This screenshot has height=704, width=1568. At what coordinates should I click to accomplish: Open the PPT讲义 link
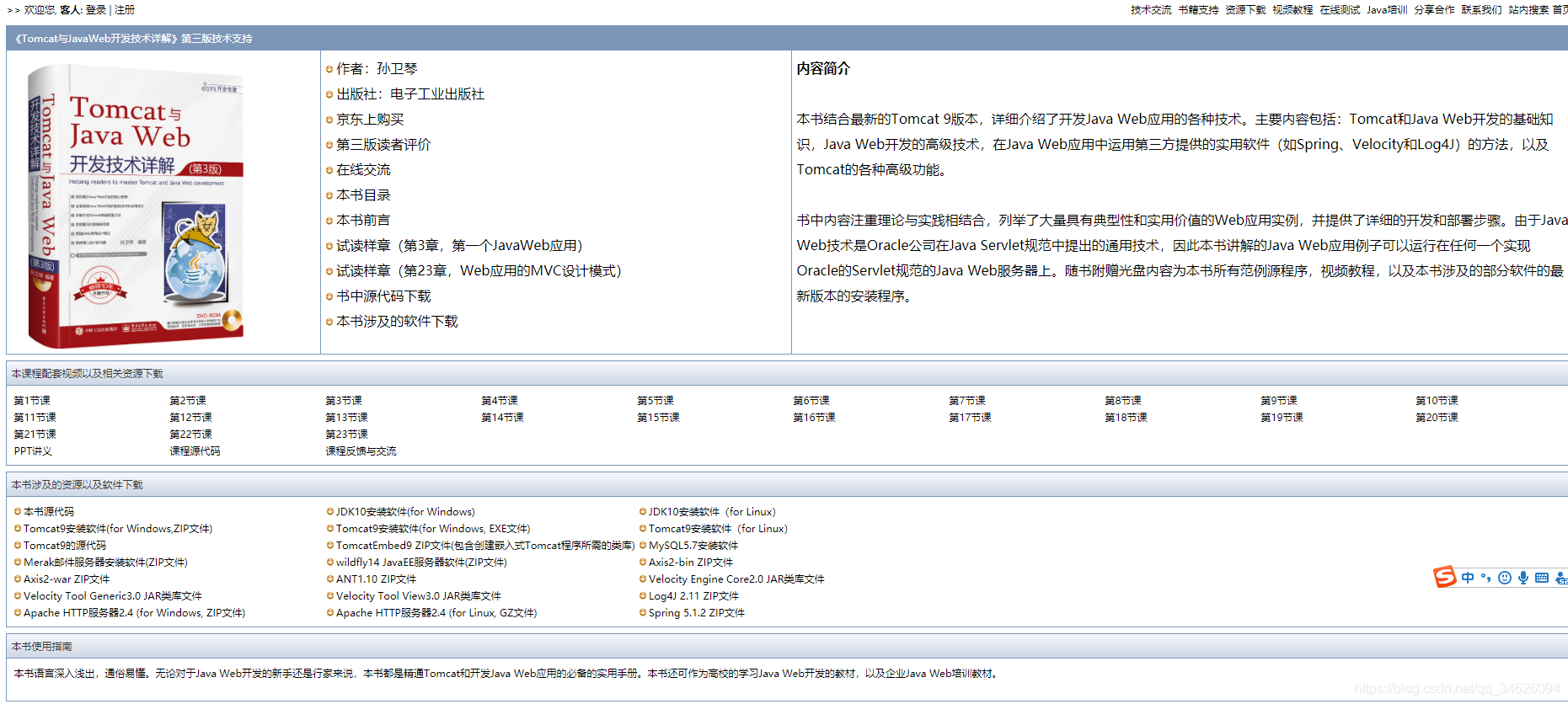tap(33, 451)
